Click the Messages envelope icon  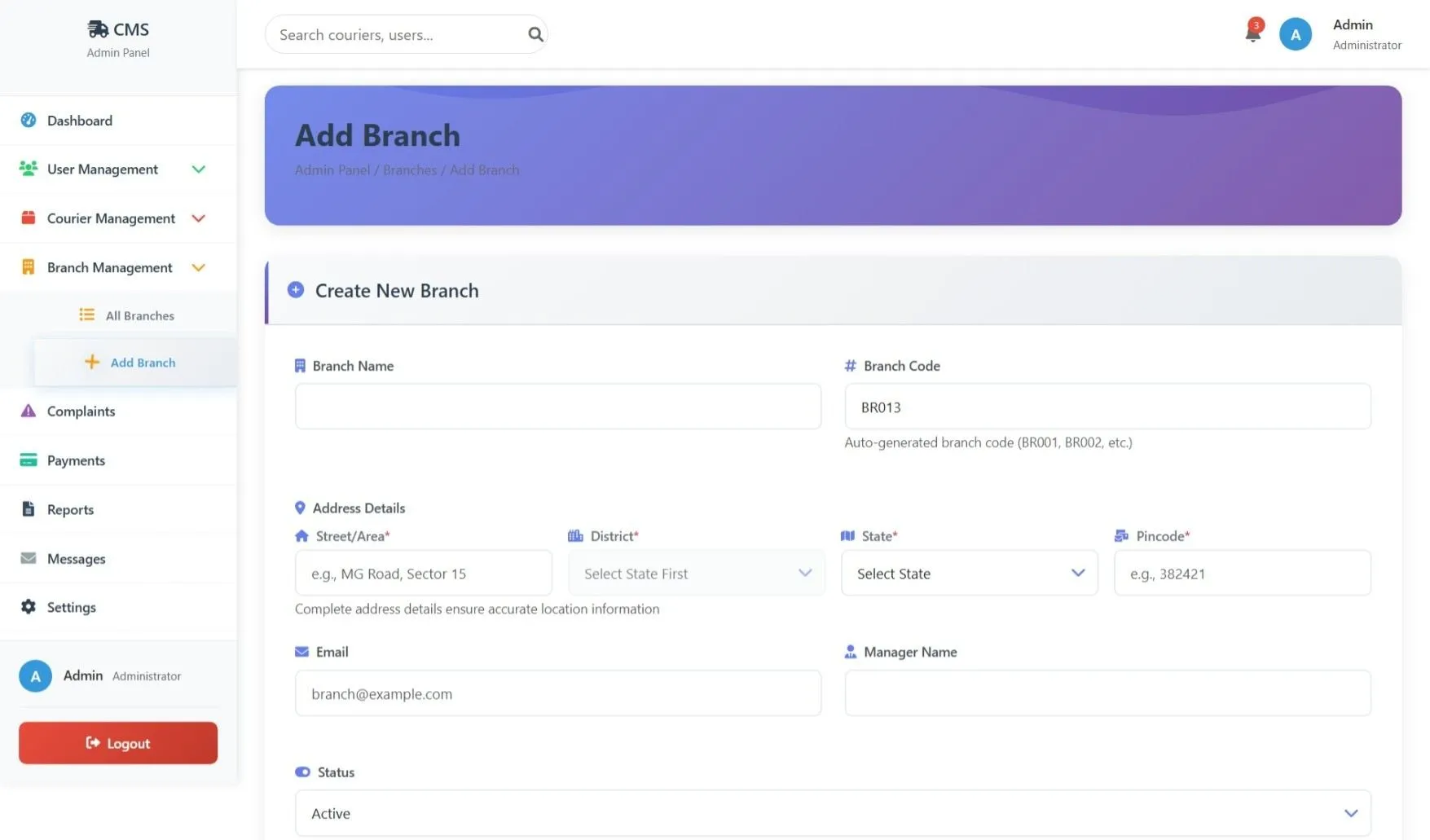click(29, 559)
